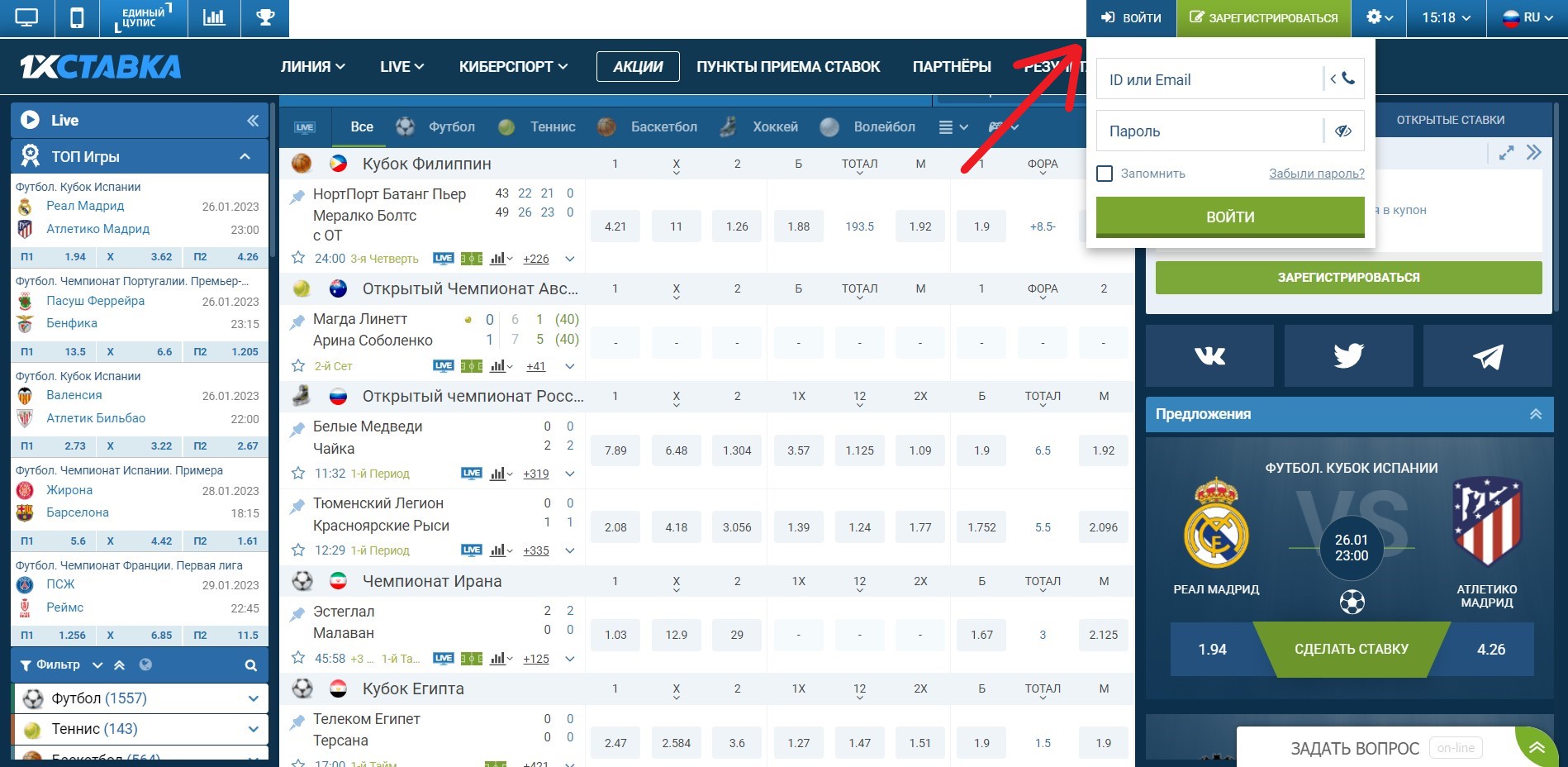Screen dimensions: 1568x767
Task: Open the 15:18 time dropdown
Action: [x=1446, y=17]
